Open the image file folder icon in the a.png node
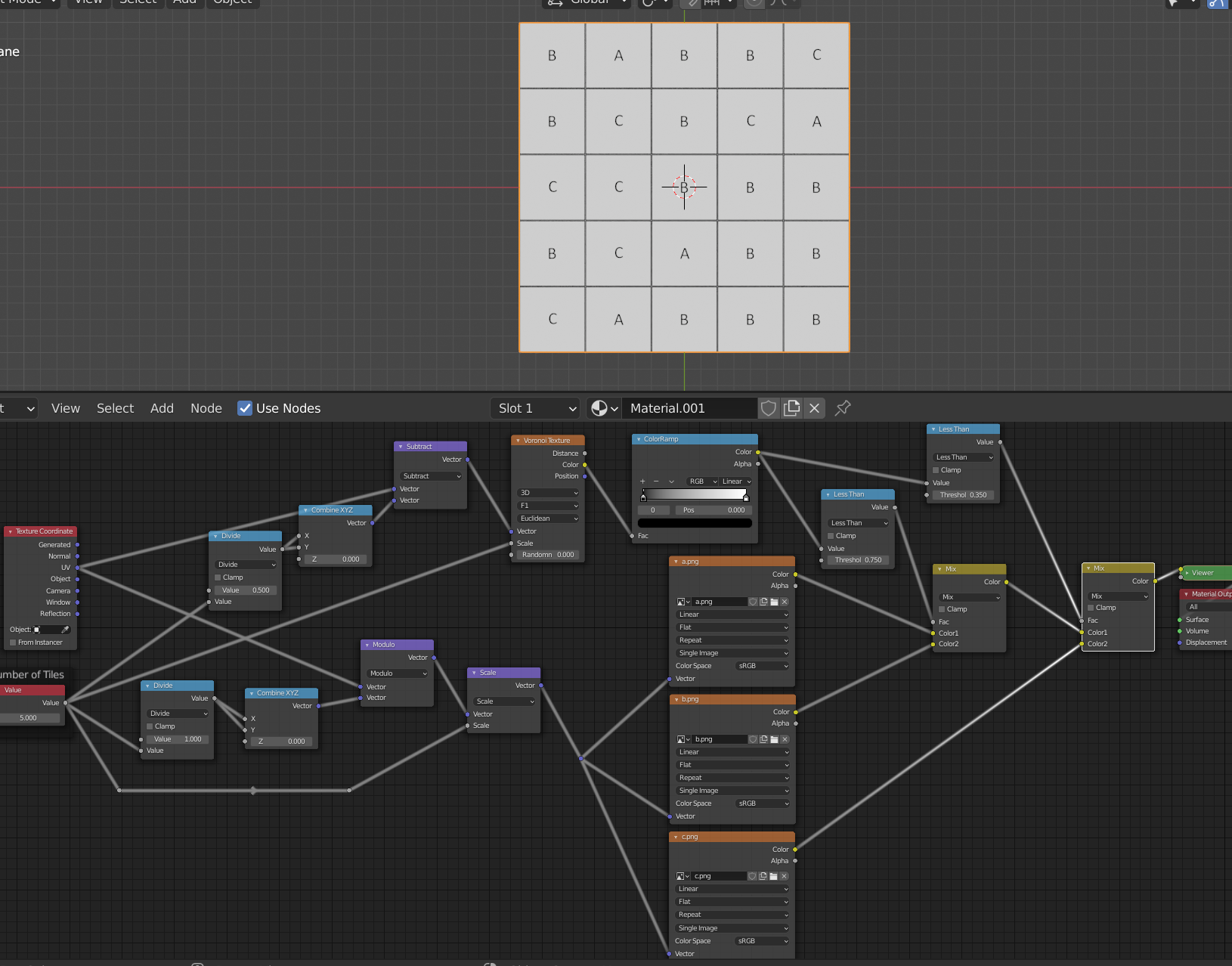The width and height of the screenshot is (1232, 966). (x=774, y=602)
